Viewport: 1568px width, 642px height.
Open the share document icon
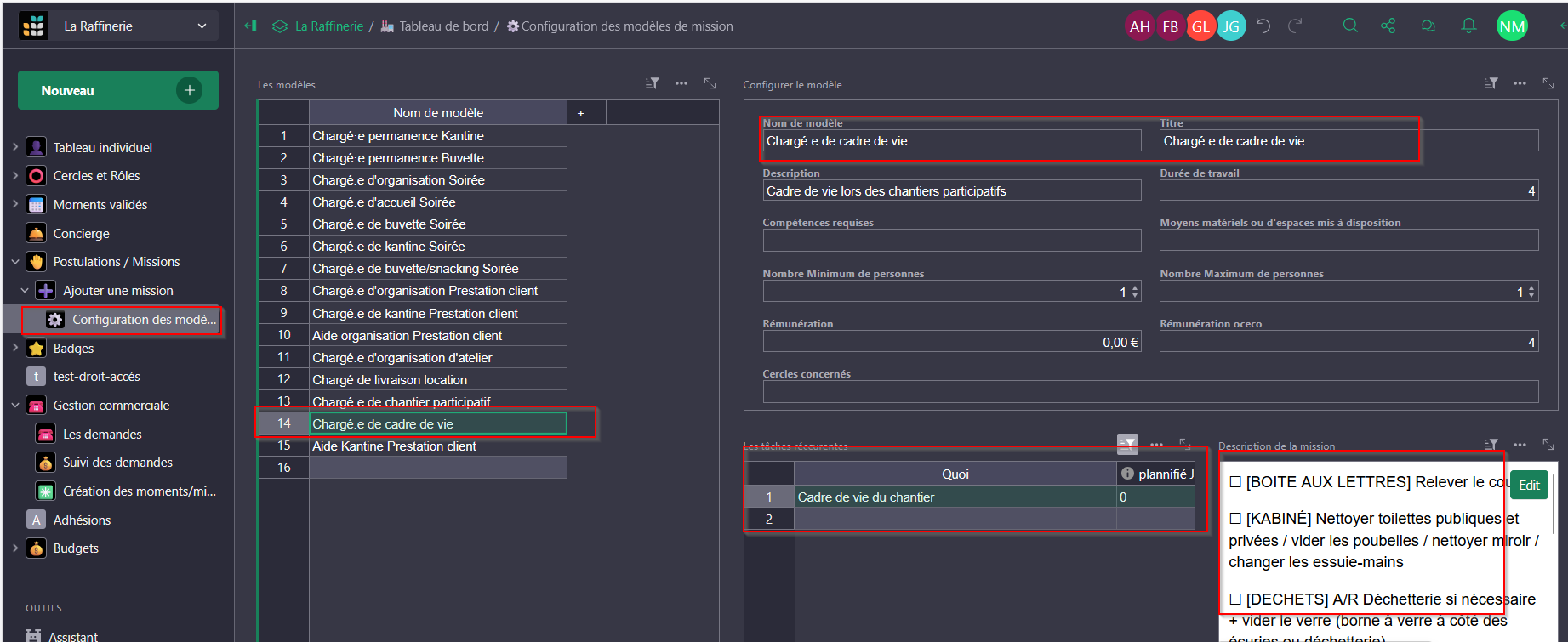(1388, 26)
